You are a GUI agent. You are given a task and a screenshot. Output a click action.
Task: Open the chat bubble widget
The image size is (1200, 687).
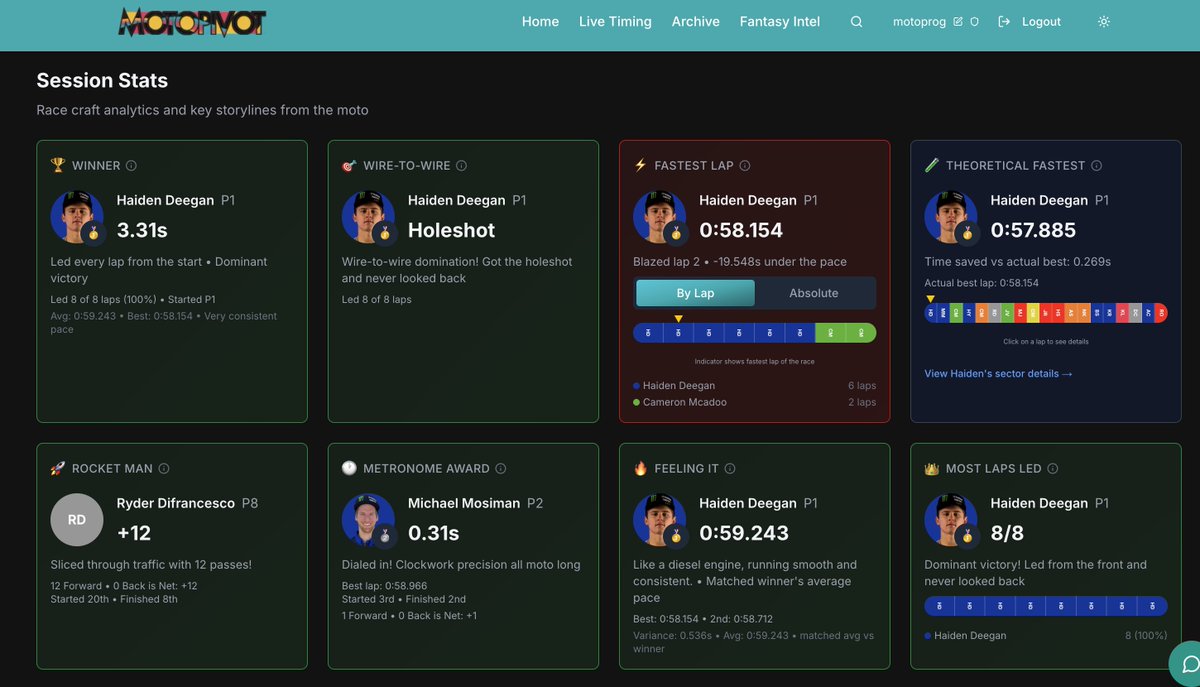1190,664
